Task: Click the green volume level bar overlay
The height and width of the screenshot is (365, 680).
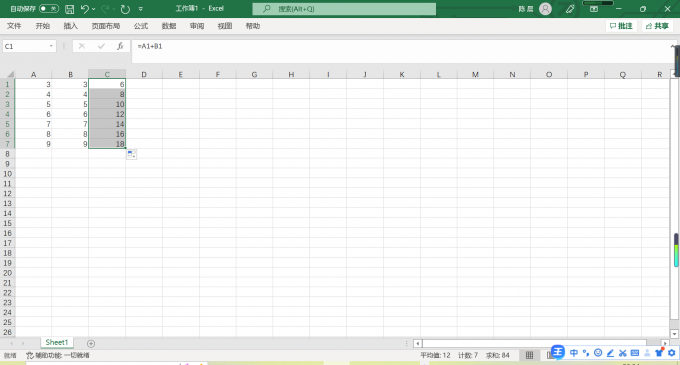Action: coord(676,250)
